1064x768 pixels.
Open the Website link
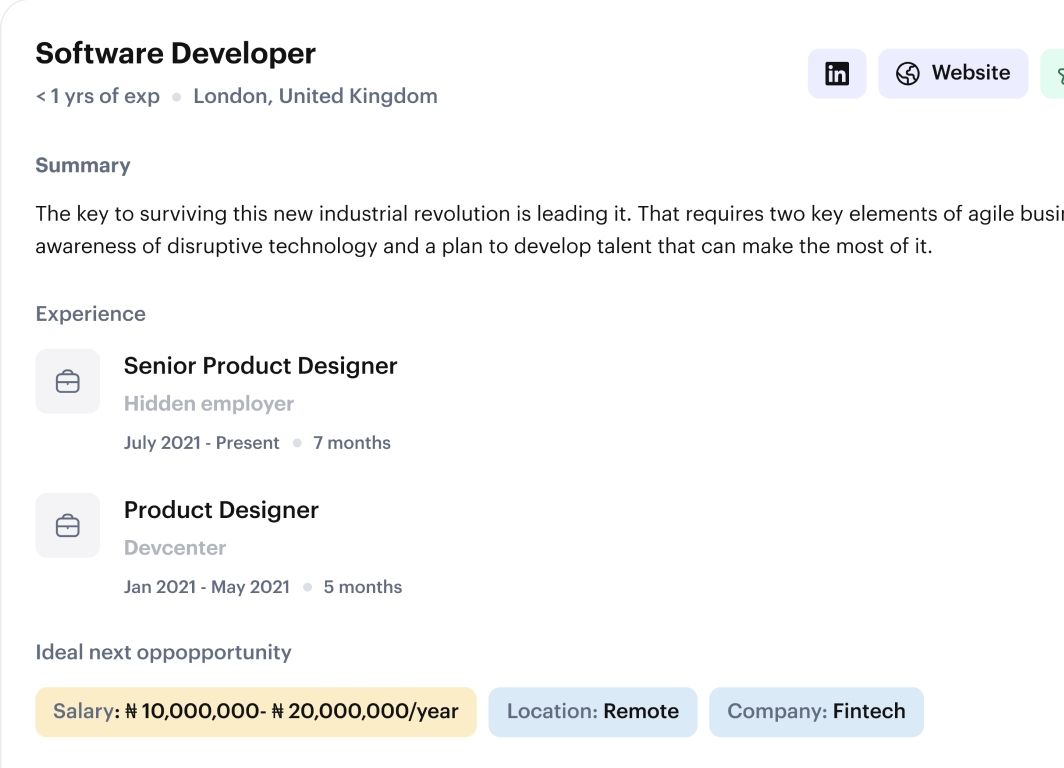(x=953, y=73)
